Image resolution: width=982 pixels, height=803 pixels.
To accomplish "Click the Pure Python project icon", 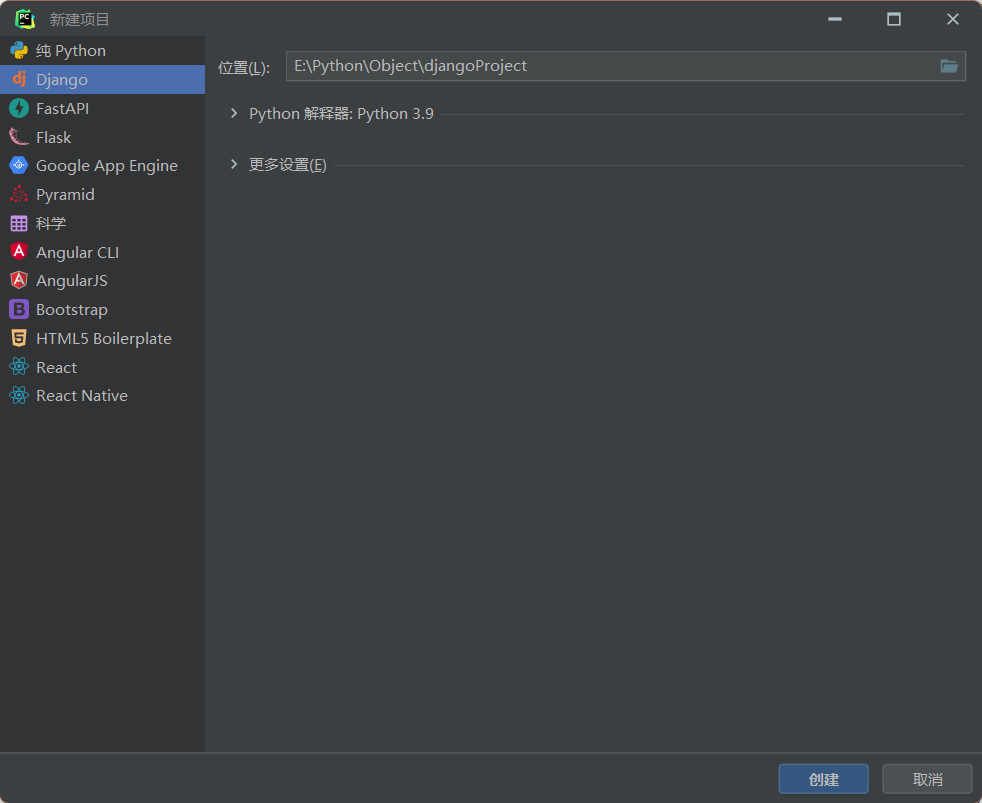I will pos(19,50).
